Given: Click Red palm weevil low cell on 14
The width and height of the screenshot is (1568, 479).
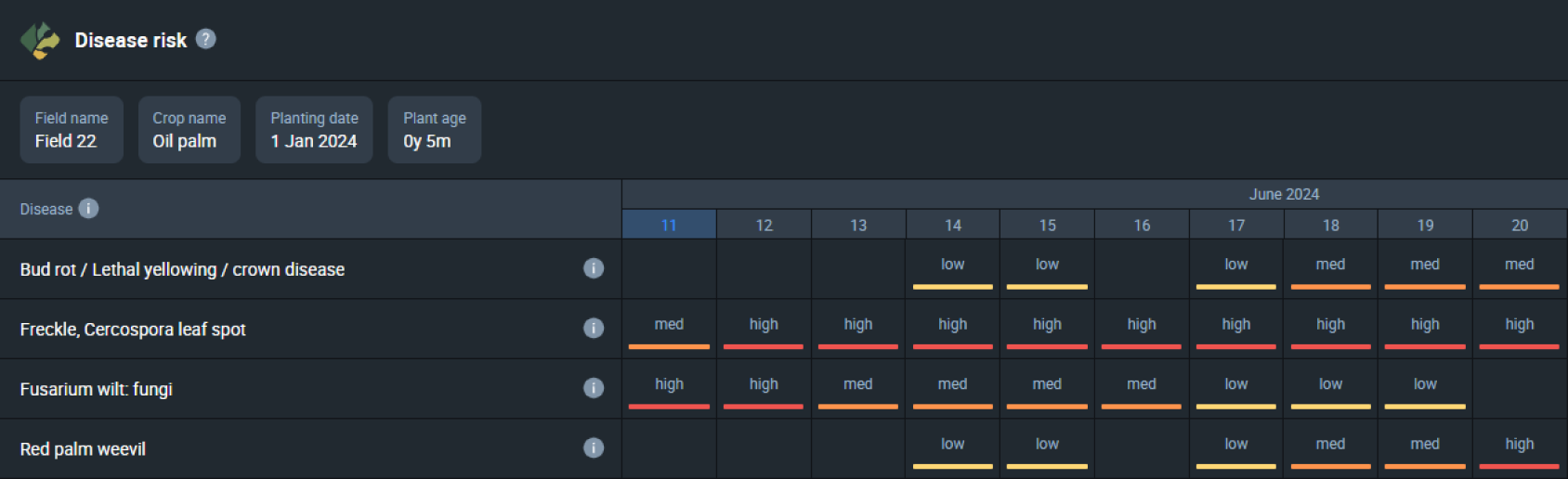Looking at the screenshot, I should [x=953, y=448].
